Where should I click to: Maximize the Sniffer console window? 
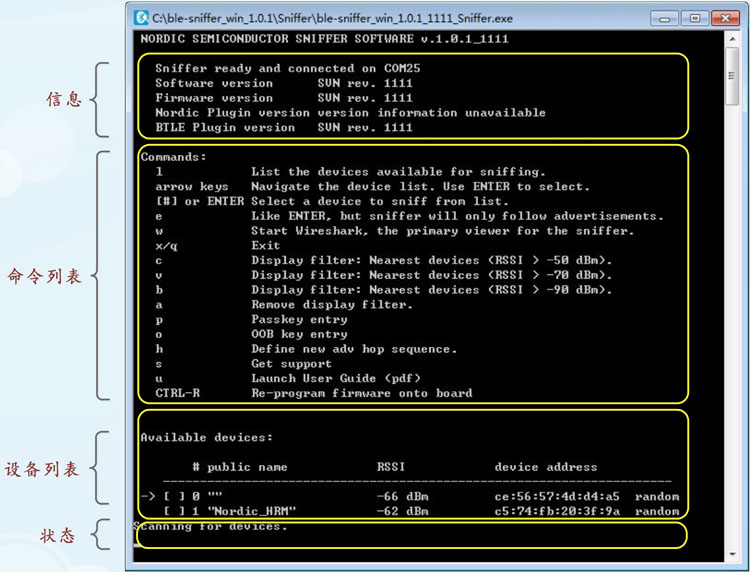tap(695, 19)
